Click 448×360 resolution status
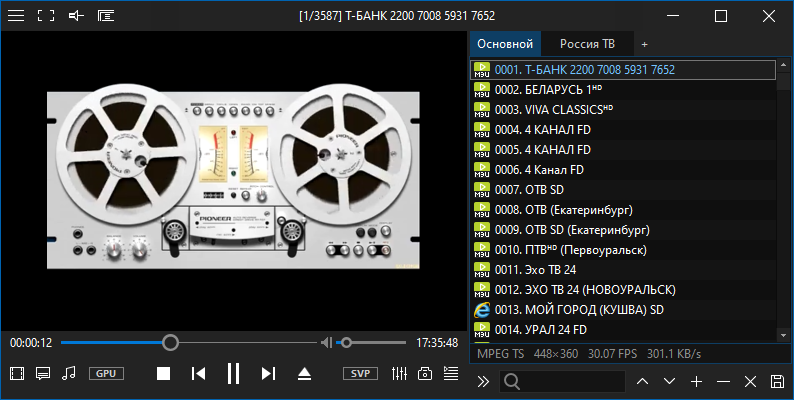The height and width of the screenshot is (400, 794). (555, 354)
